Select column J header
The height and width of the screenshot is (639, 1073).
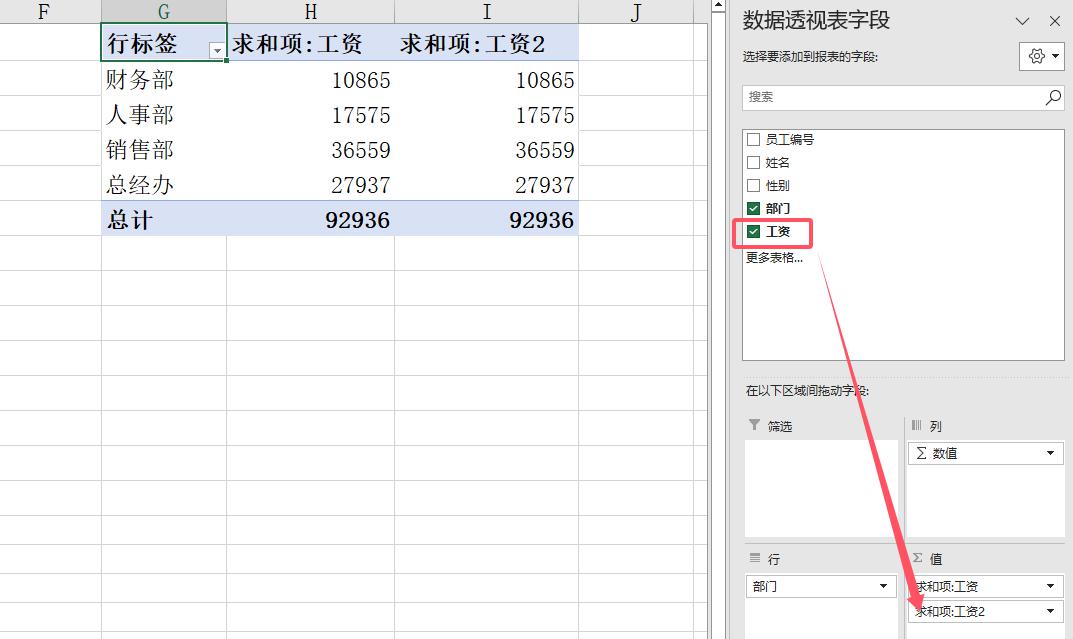[x=636, y=11]
